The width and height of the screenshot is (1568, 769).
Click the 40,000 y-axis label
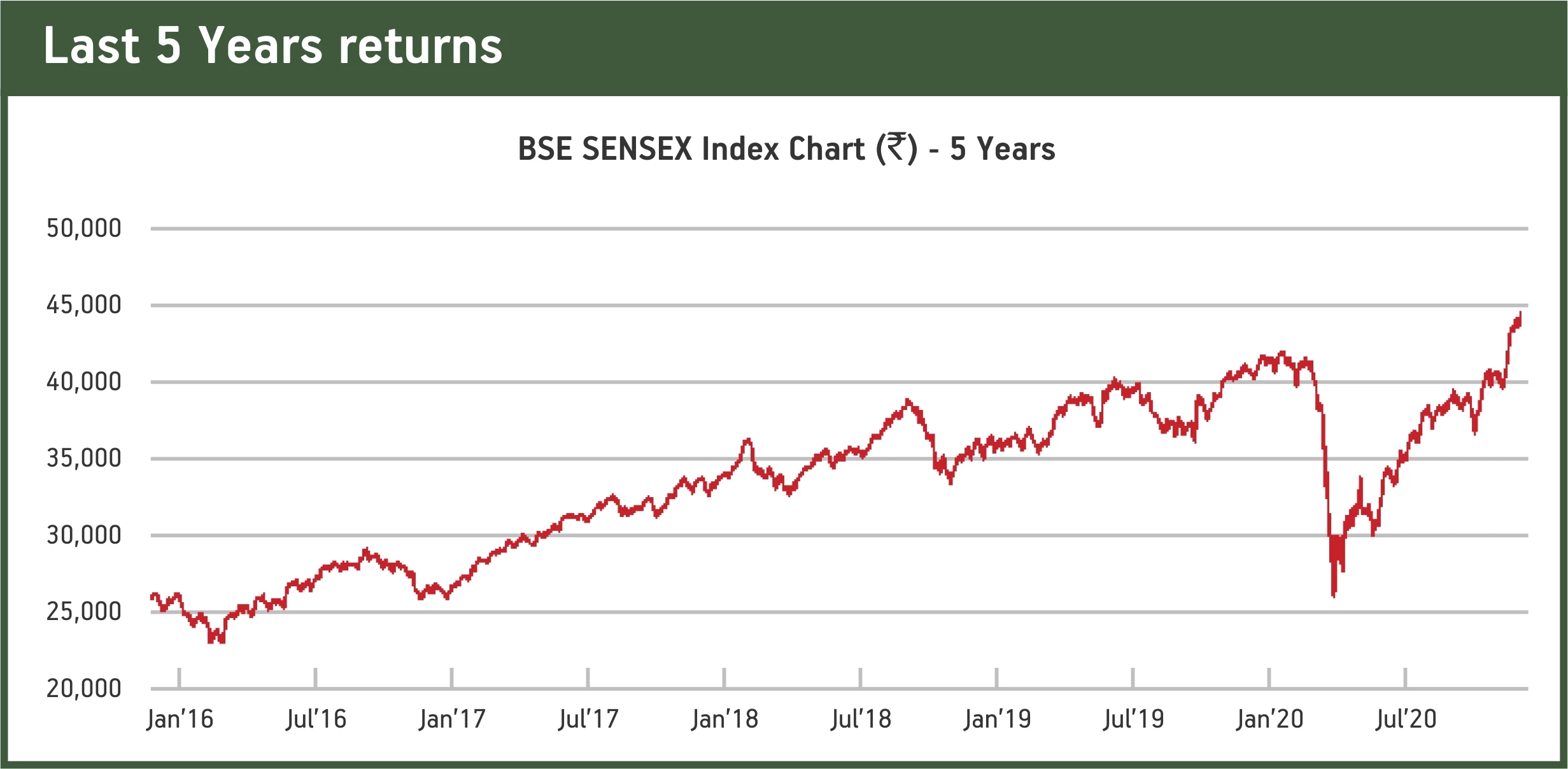click(x=84, y=382)
